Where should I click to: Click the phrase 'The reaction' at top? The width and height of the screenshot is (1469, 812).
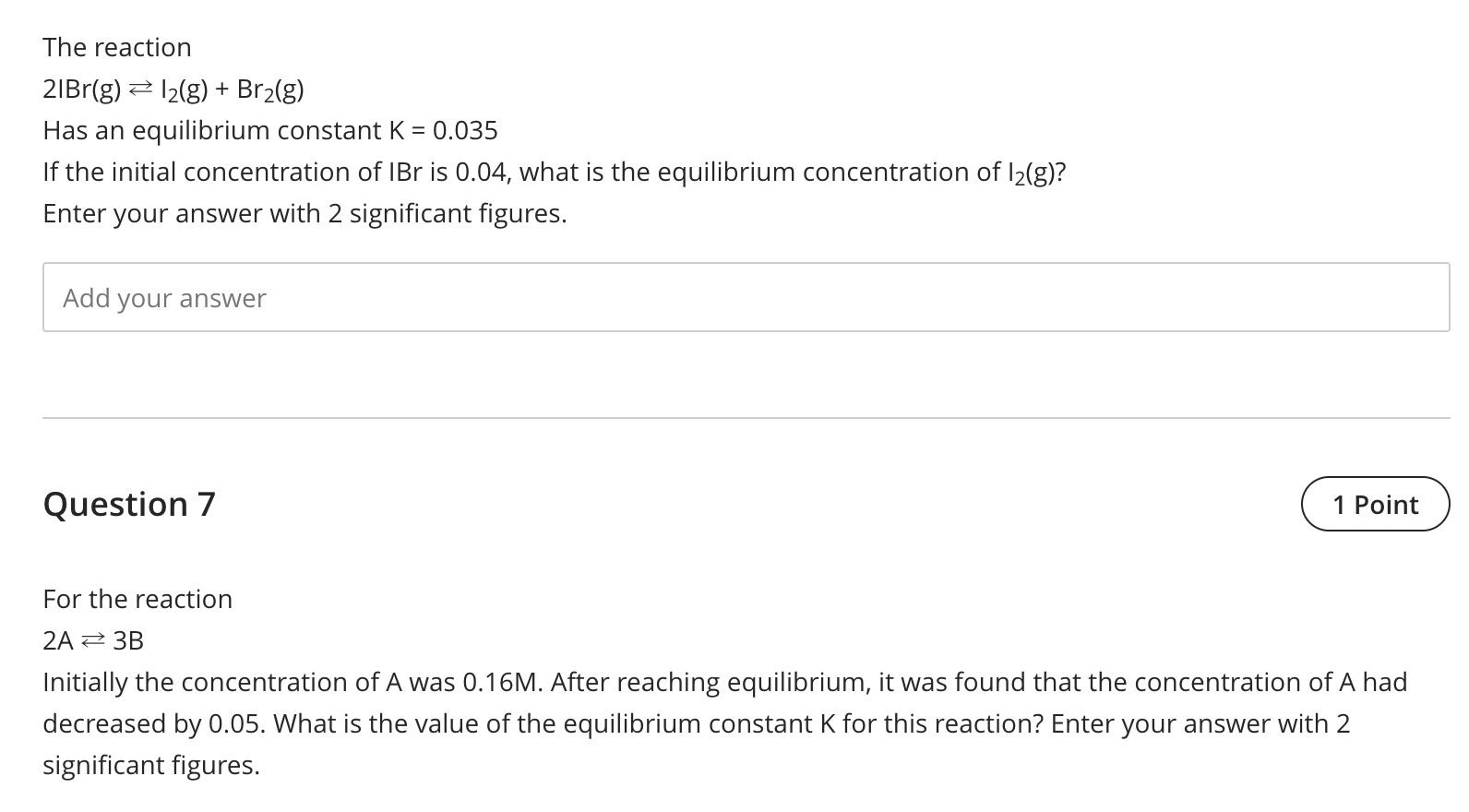click(x=115, y=46)
